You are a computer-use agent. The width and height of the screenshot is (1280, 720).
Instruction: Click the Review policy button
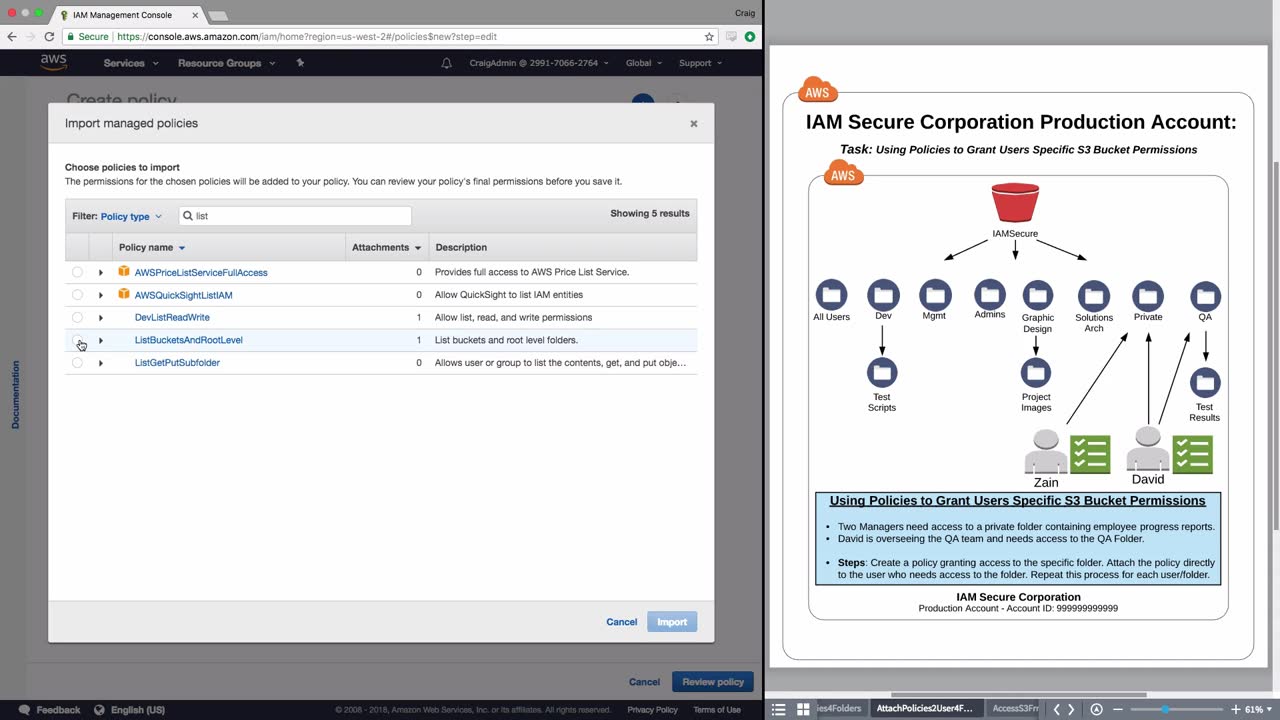point(713,682)
